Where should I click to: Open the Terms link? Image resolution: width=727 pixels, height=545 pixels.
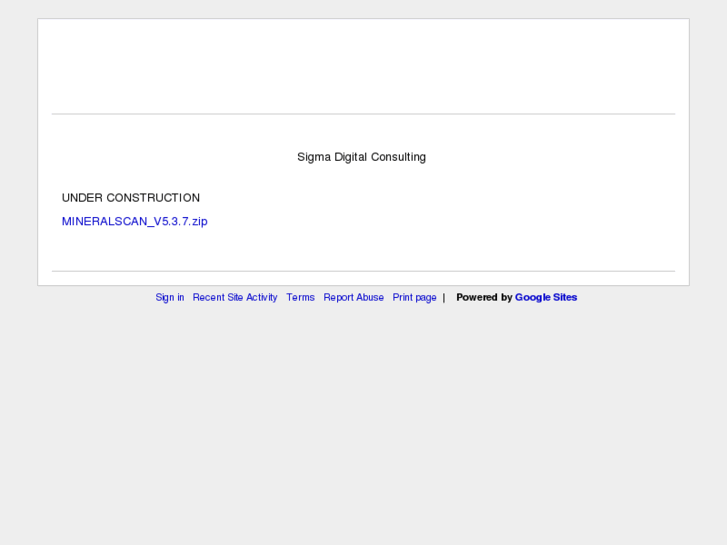tap(300, 297)
